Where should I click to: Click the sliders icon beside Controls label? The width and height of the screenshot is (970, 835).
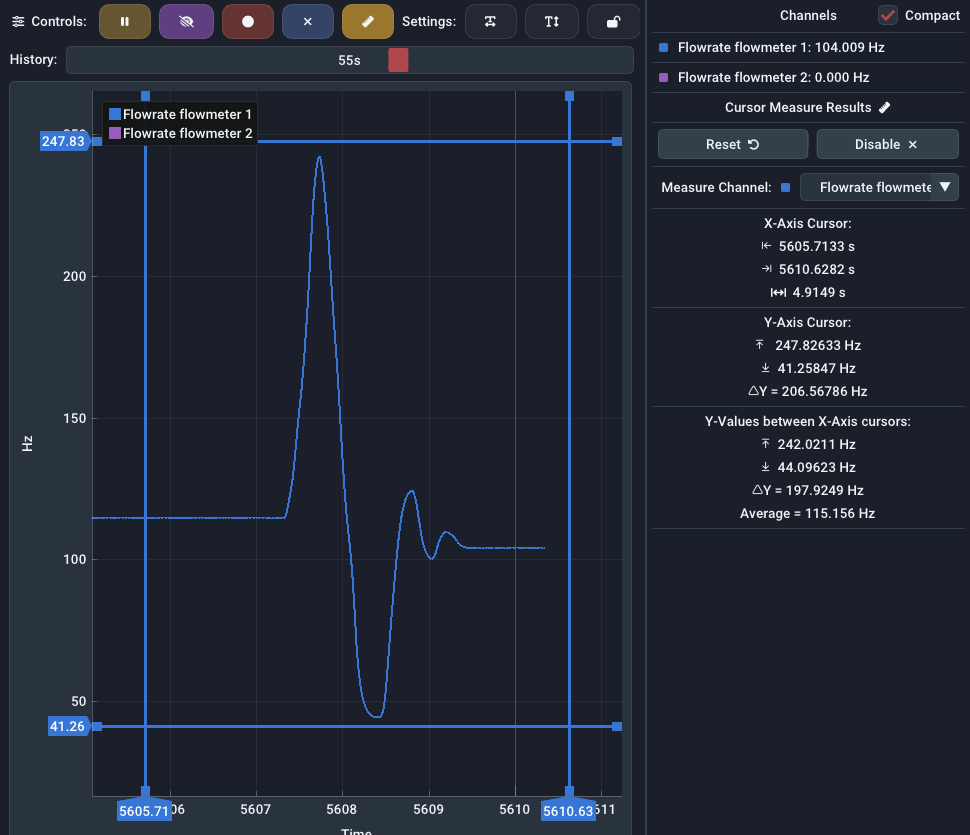tap(18, 21)
